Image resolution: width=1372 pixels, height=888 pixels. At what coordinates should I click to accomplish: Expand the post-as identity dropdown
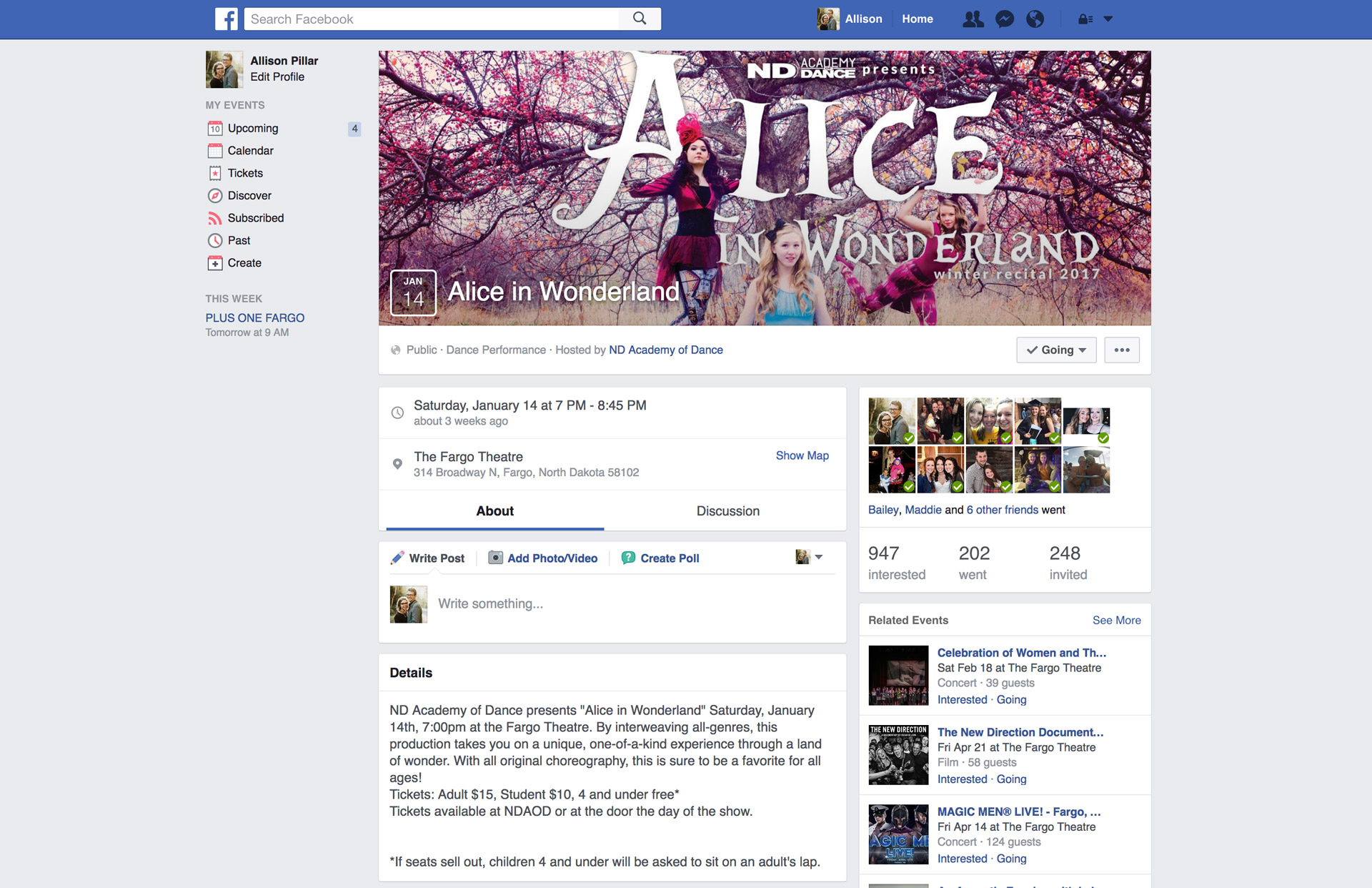[x=809, y=557]
